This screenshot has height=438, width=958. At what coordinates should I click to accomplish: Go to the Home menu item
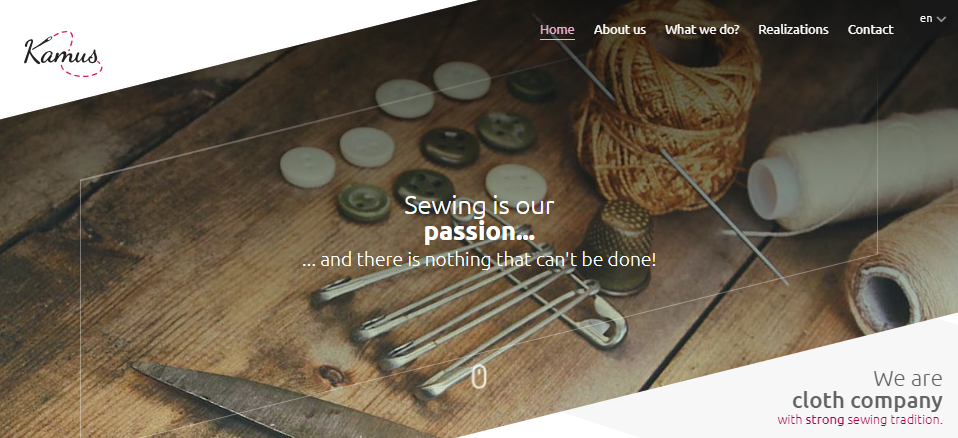click(x=557, y=29)
